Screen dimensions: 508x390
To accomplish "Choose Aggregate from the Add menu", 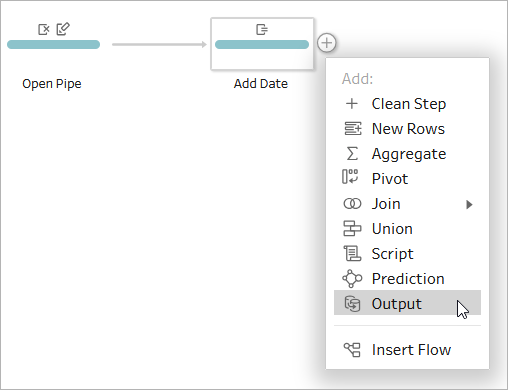I will (x=407, y=154).
